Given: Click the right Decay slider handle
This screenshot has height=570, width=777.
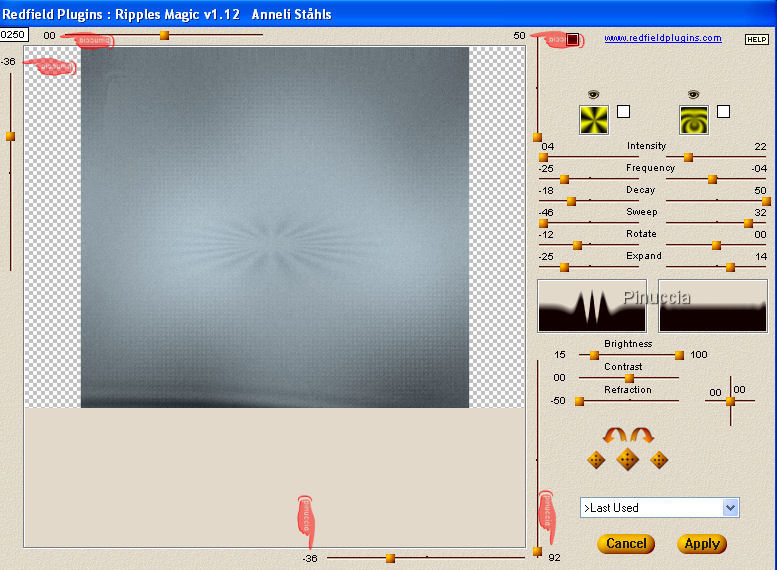Looking at the screenshot, I should 766,201.
